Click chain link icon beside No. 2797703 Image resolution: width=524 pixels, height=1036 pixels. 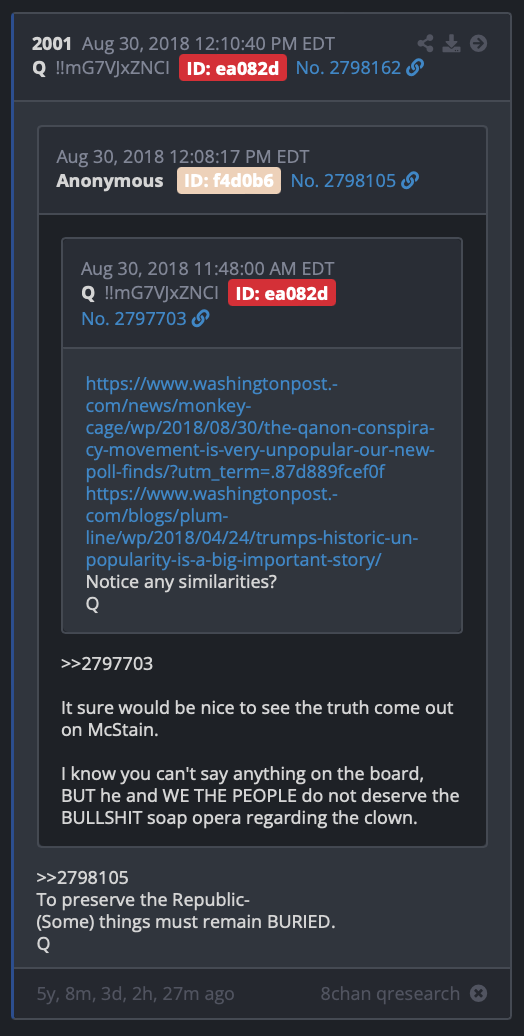click(x=200, y=319)
